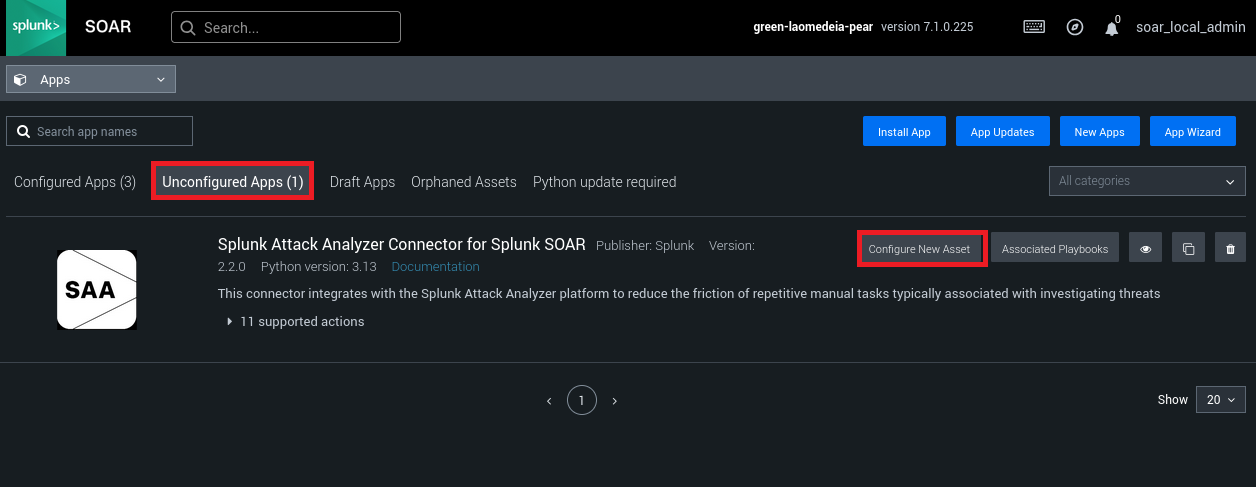Image resolution: width=1256 pixels, height=487 pixels.
Task: Open the Apps navigation dropdown
Action: point(91,79)
